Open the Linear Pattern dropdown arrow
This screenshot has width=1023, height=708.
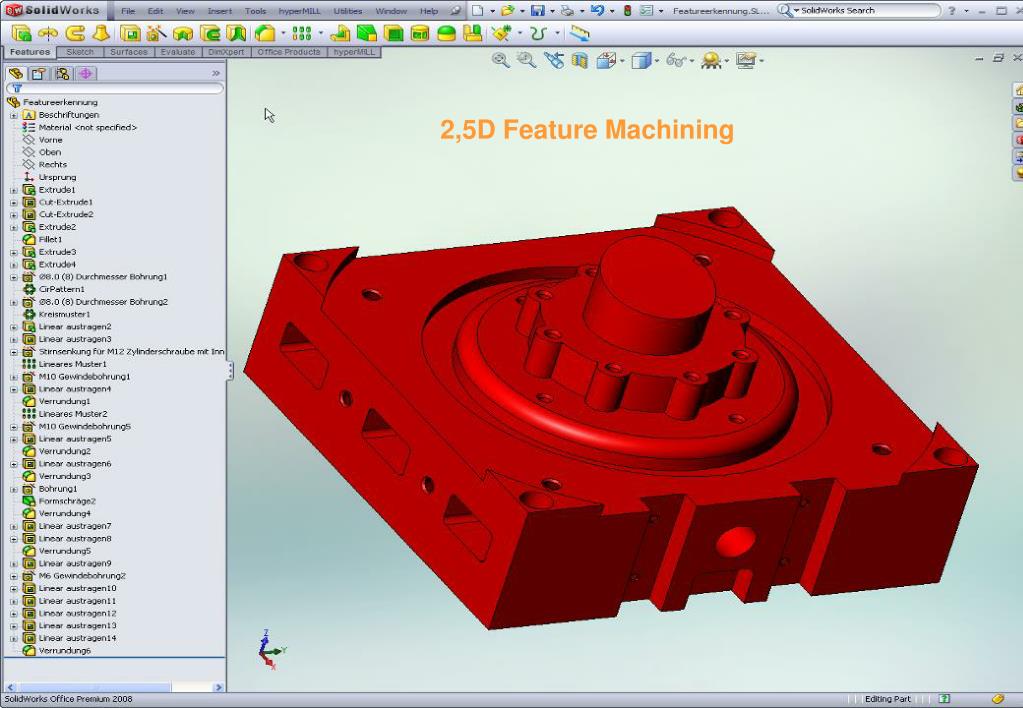coord(320,33)
